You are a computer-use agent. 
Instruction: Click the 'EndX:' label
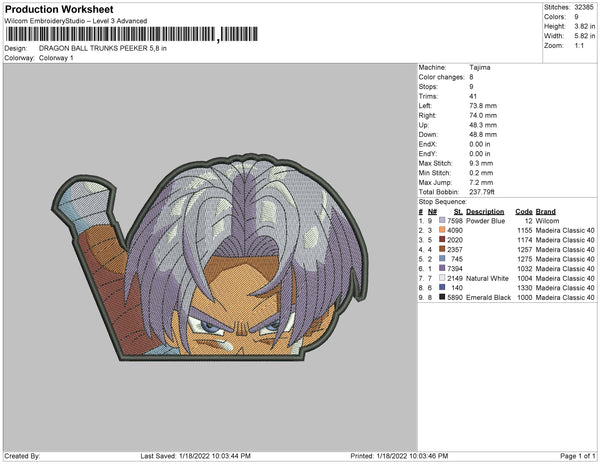coord(427,144)
